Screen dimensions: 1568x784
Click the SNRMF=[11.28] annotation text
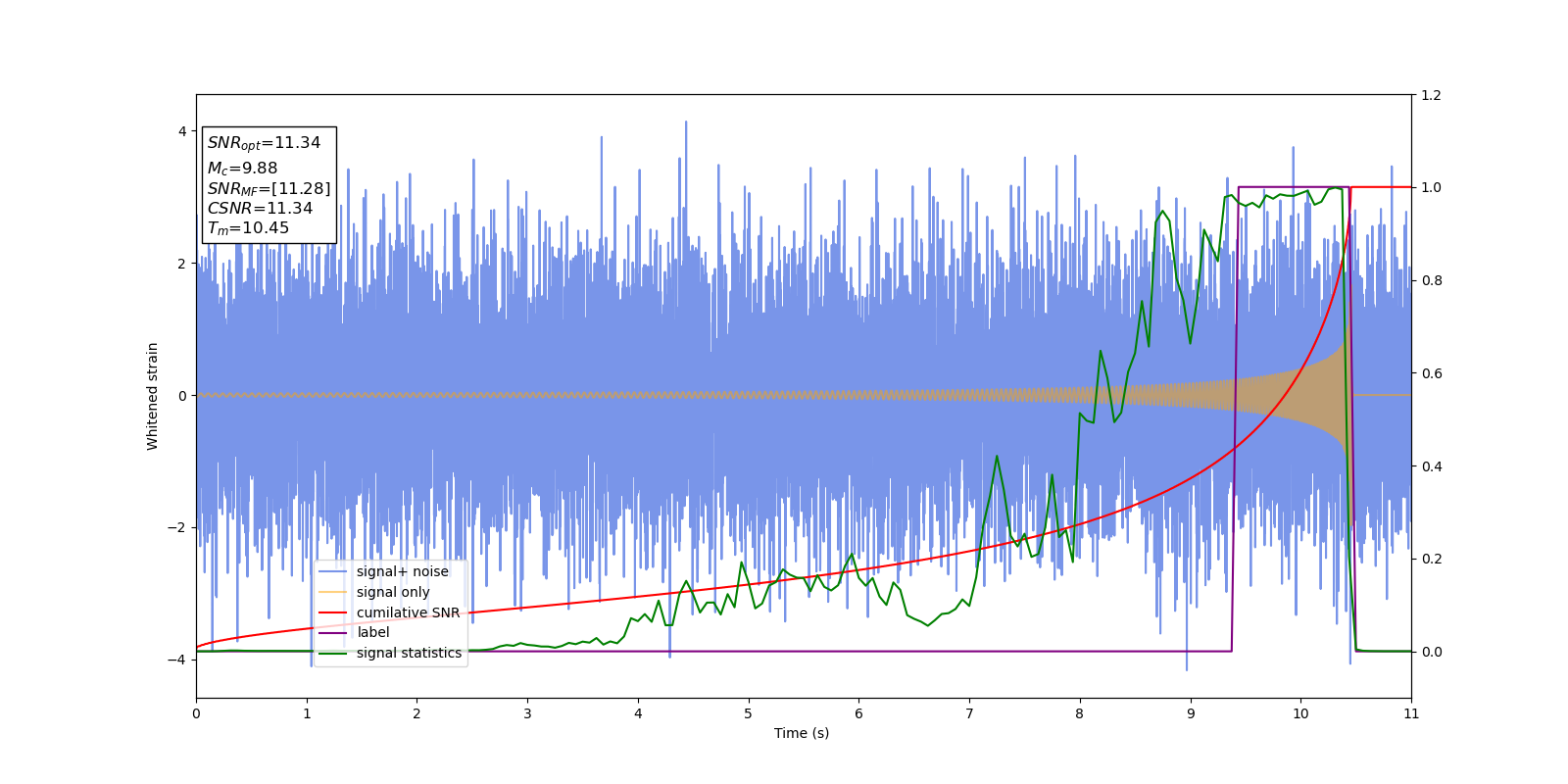pos(269,189)
